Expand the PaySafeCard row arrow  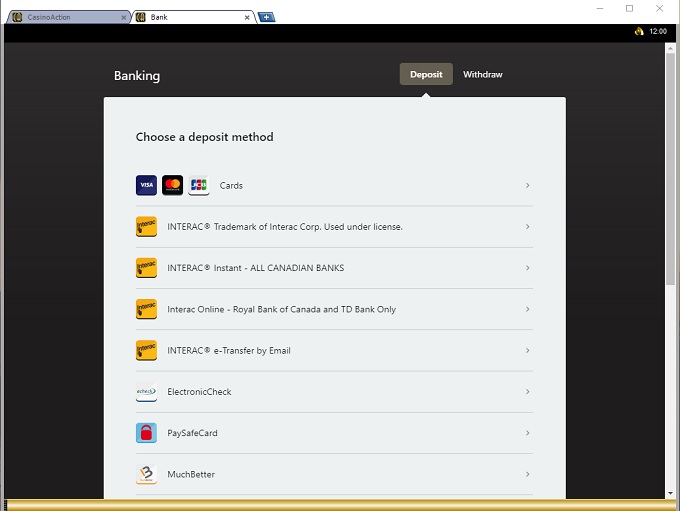click(x=527, y=433)
